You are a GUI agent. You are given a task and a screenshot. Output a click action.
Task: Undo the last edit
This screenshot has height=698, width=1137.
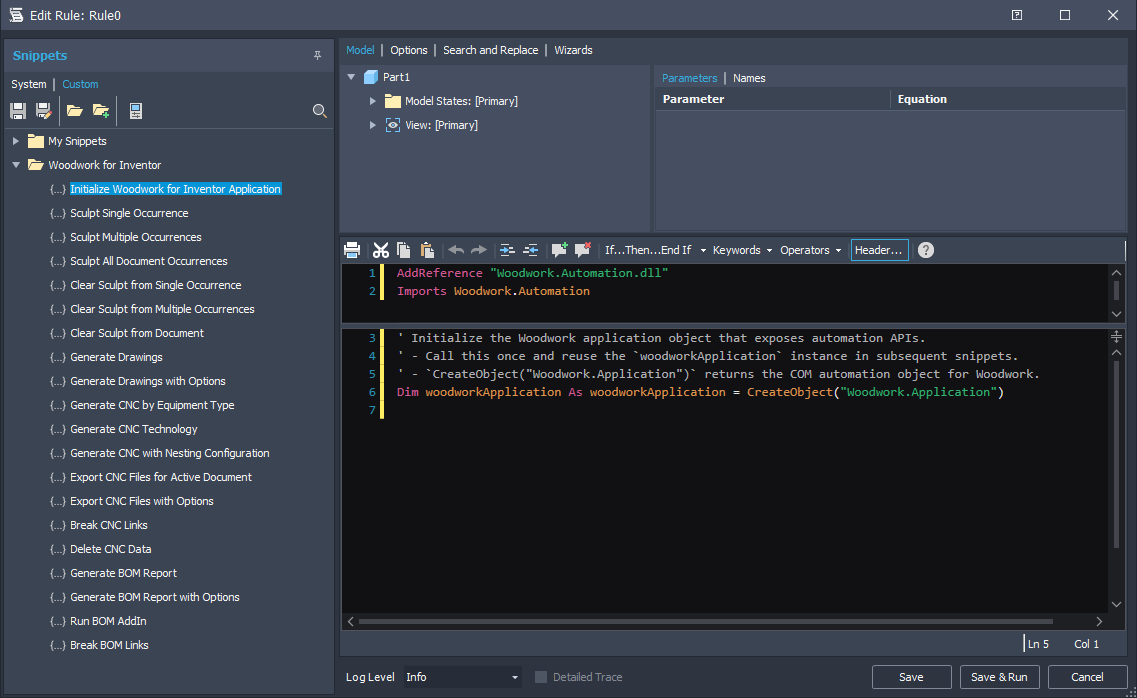455,250
